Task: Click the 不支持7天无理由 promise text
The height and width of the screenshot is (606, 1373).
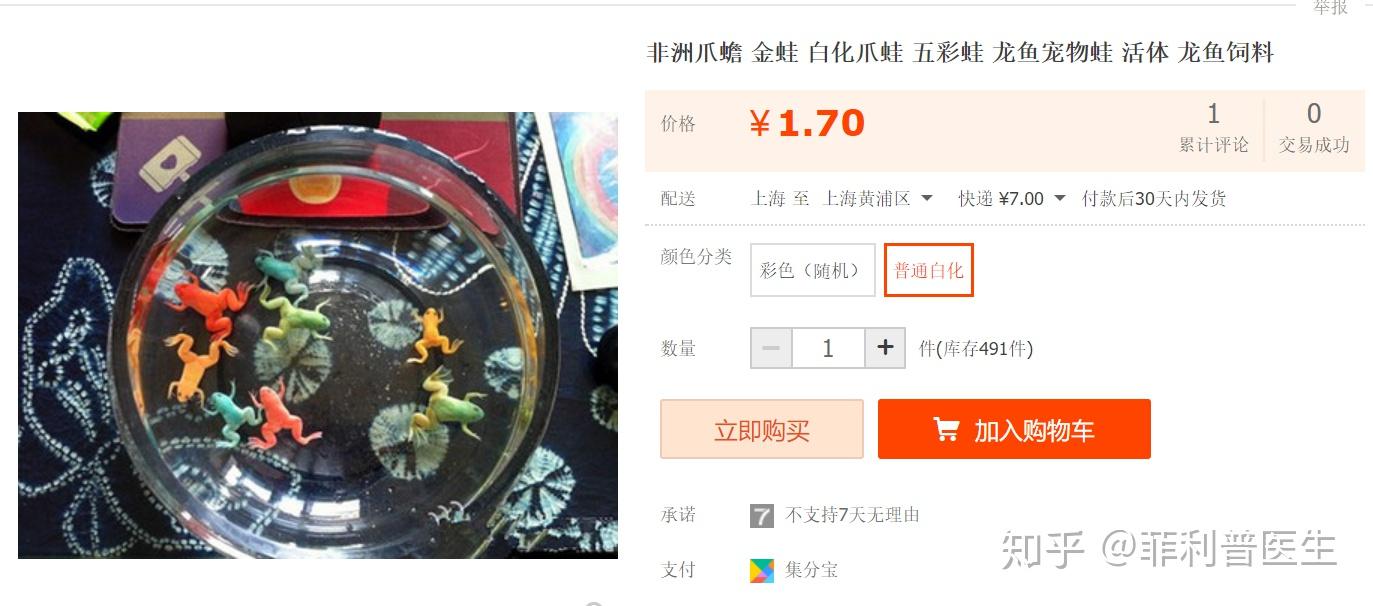Action: [852, 516]
